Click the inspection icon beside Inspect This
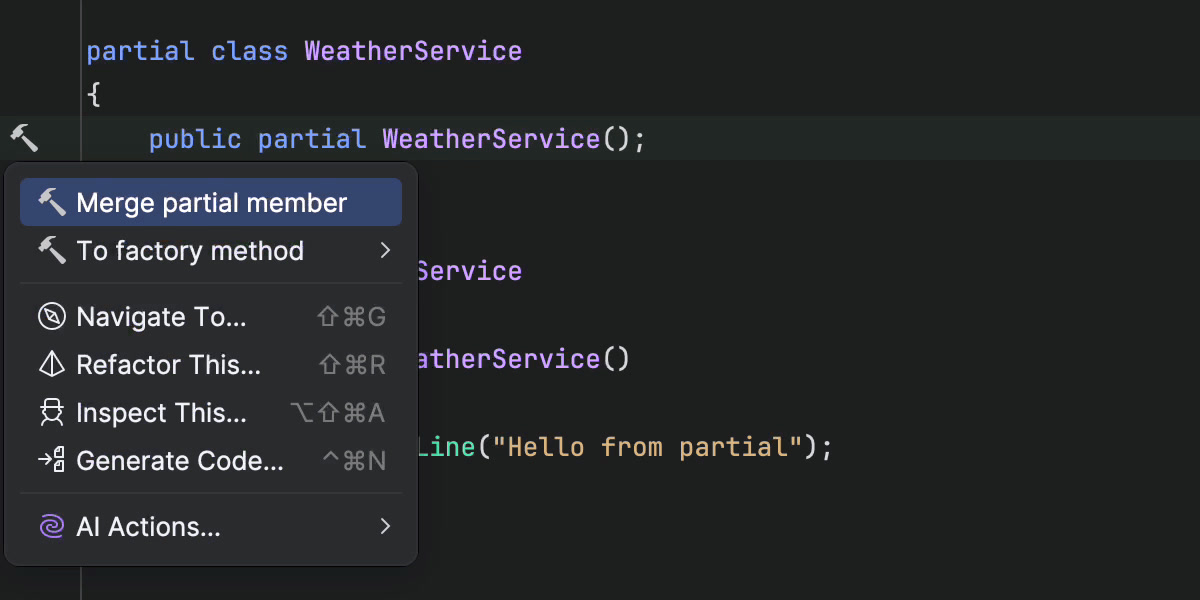Image resolution: width=1200 pixels, height=600 pixels. (52, 412)
